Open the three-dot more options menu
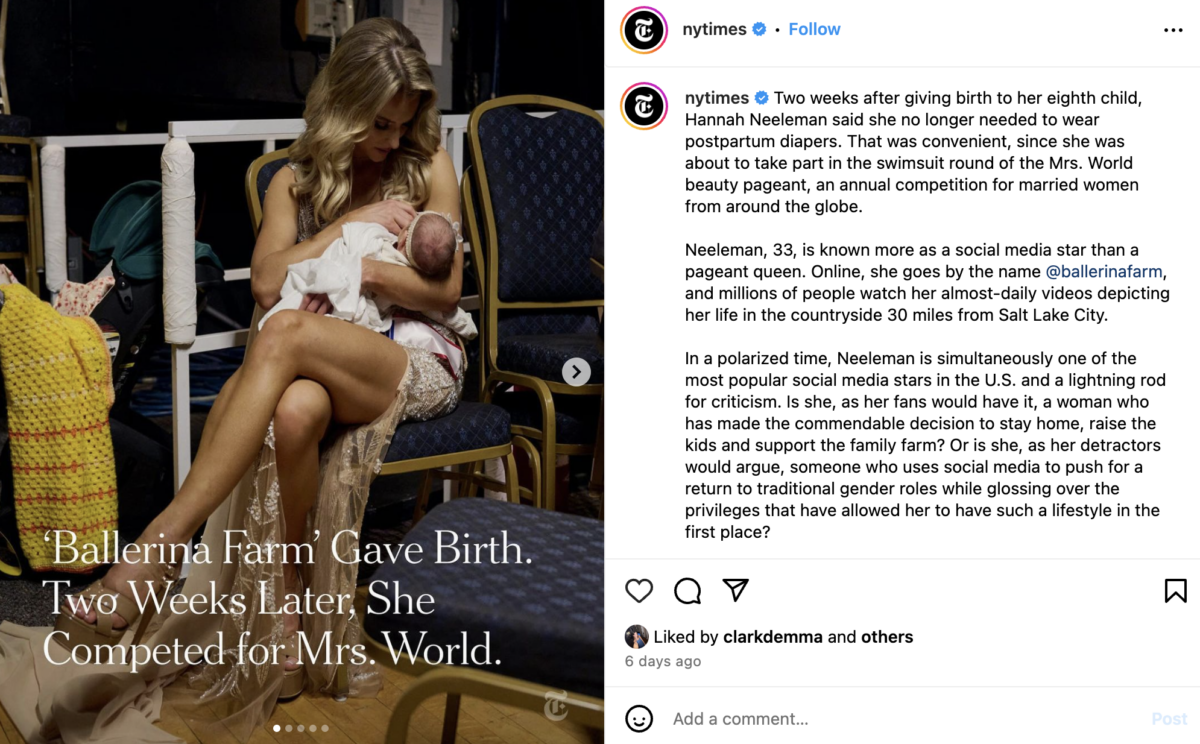The width and height of the screenshot is (1200, 744). point(1173,30)
